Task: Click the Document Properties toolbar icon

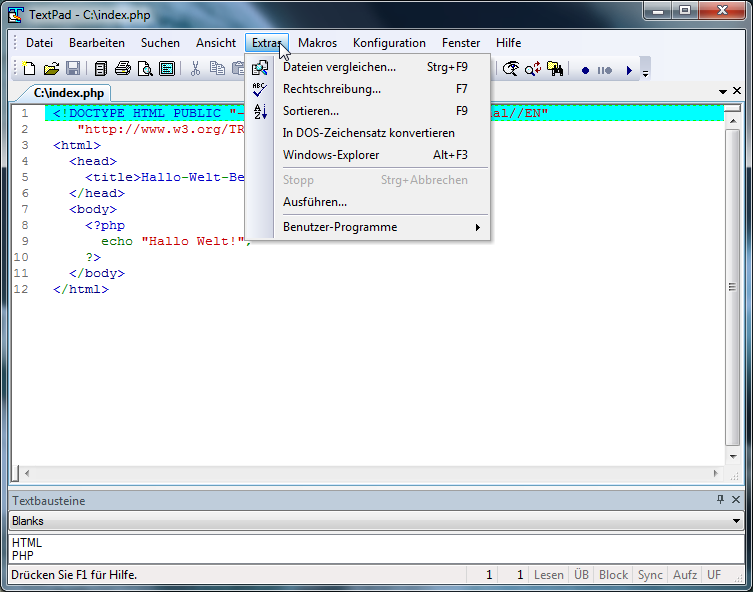Action: pos(167,69)
